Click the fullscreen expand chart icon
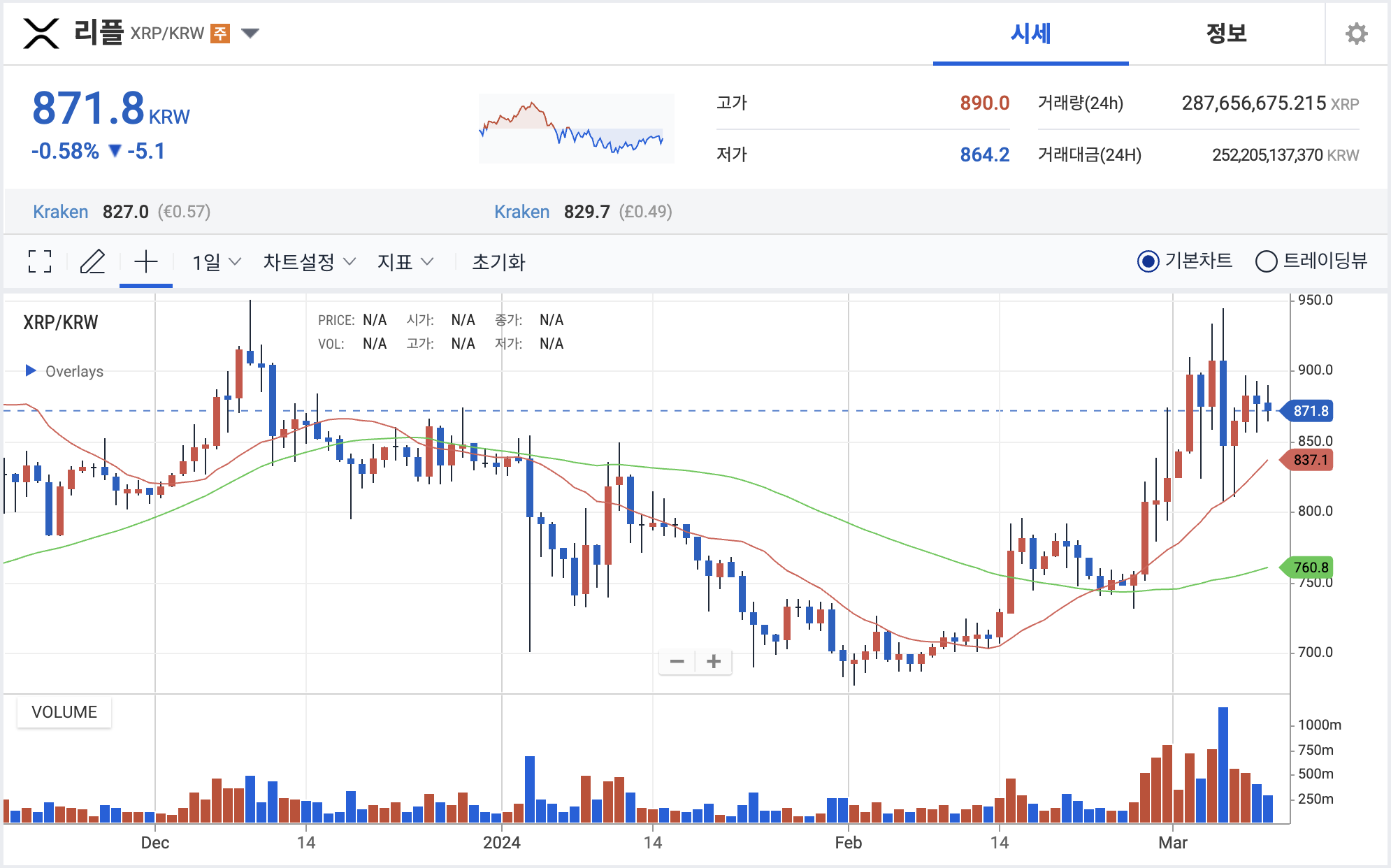The image size is (1391, 868). (x=40, y=261)
